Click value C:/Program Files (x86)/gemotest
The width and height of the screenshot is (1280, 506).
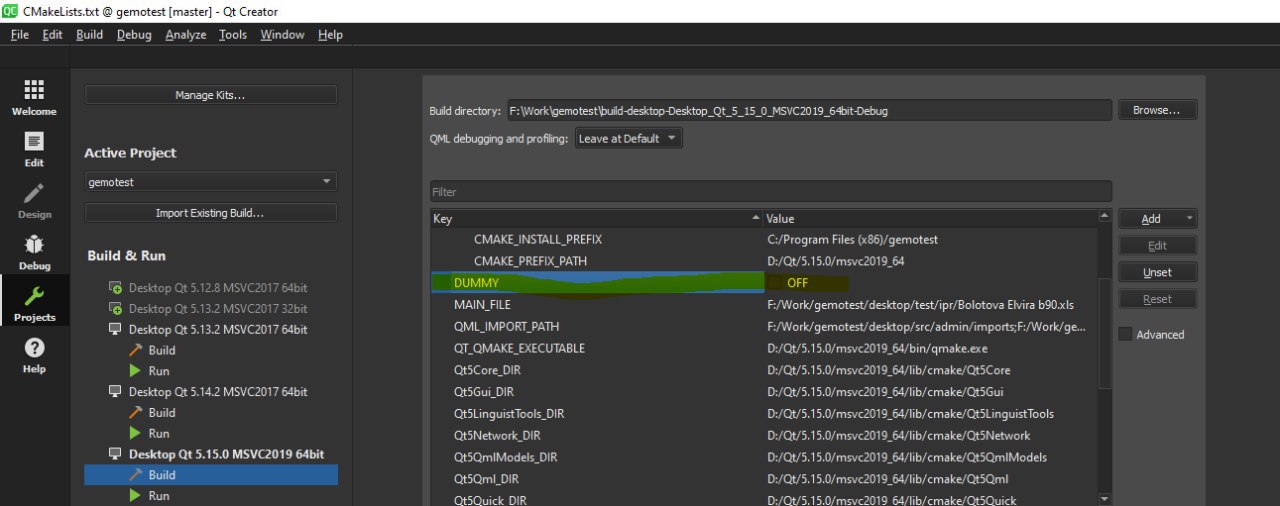[852, 240]
